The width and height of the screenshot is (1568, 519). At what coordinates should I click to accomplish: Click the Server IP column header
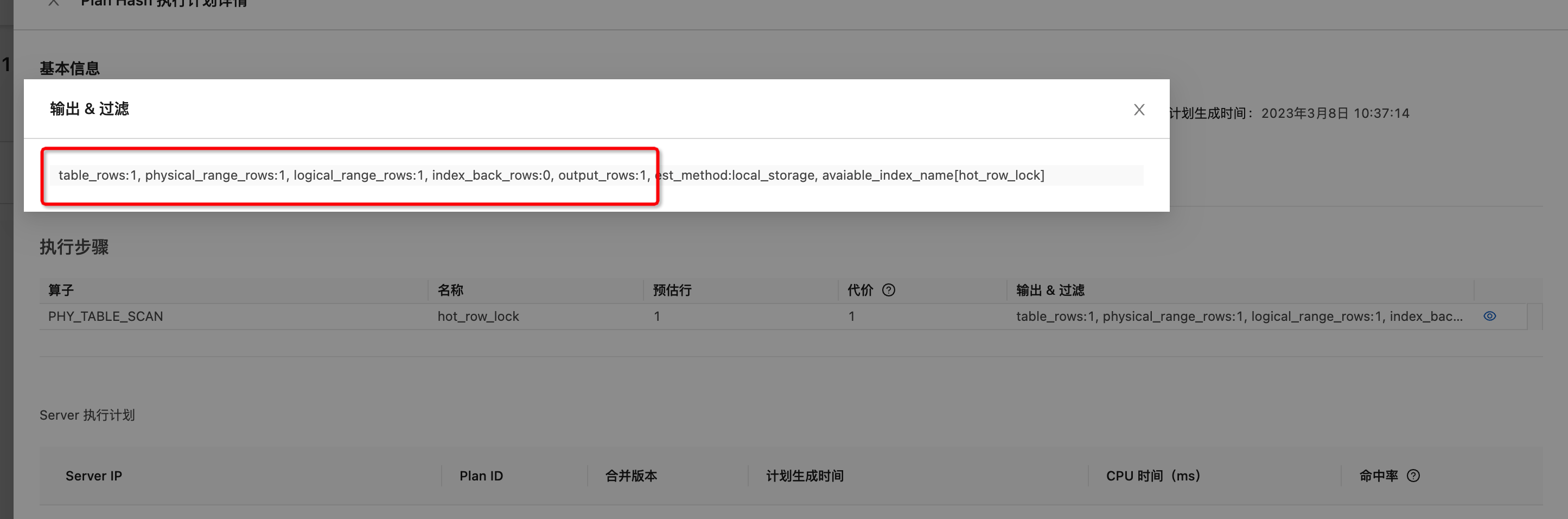pos(94,476)
